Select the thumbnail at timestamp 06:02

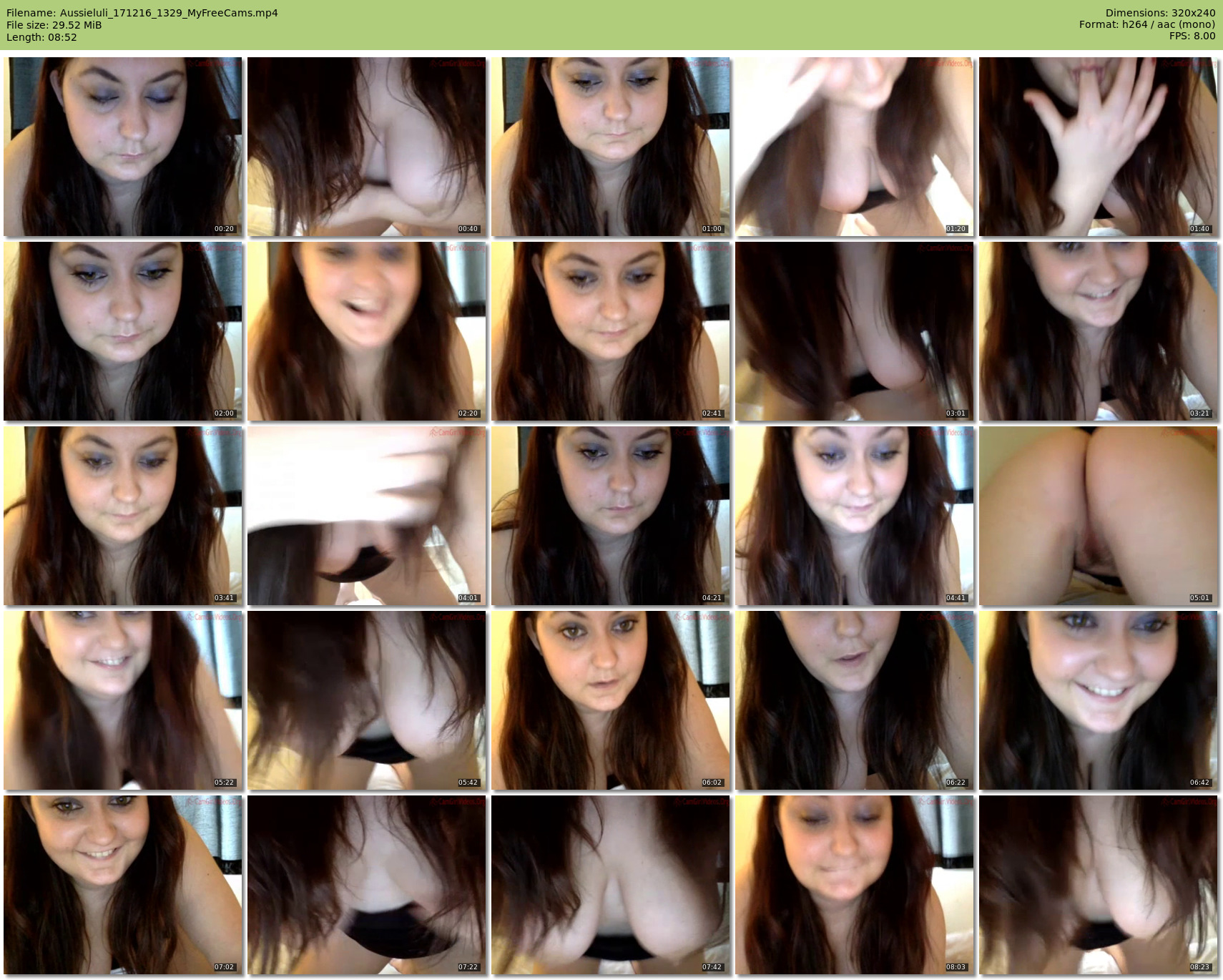tap(610, 700)
